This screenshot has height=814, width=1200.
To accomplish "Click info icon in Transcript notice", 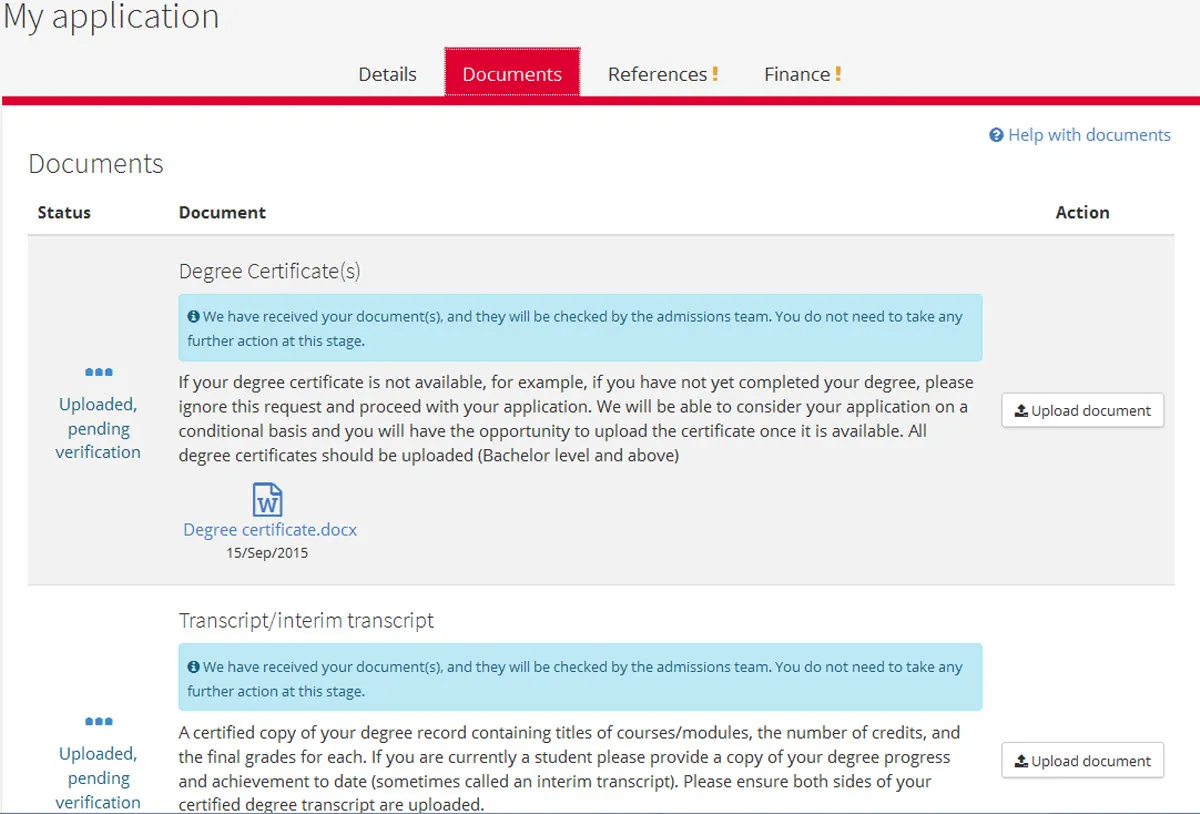I will [x=193, y=667].
